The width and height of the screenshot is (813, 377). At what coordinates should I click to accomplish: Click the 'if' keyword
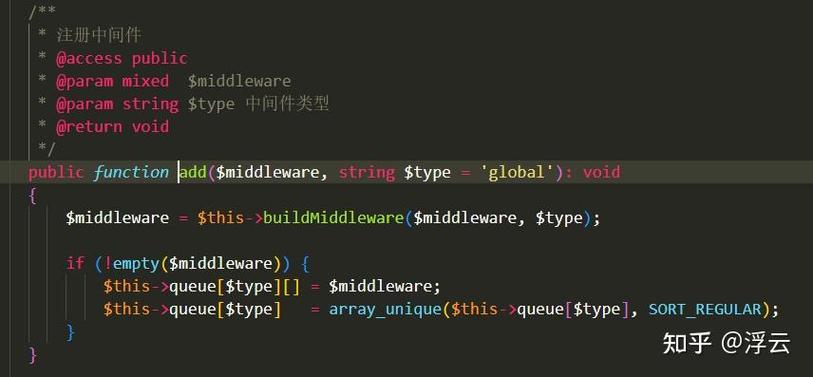click(x=75, y=263)
